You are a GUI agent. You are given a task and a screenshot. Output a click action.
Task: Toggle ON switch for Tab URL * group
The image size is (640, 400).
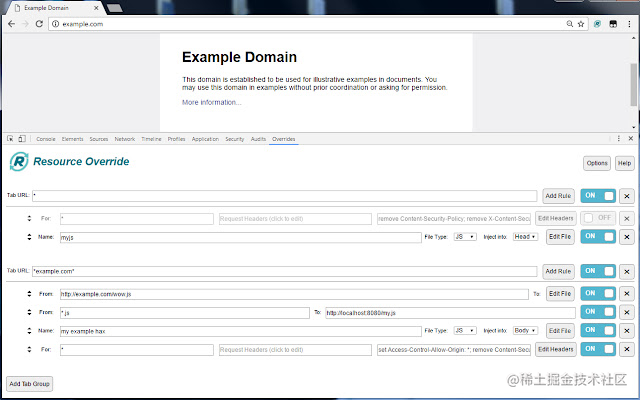(x=598, y=196)
